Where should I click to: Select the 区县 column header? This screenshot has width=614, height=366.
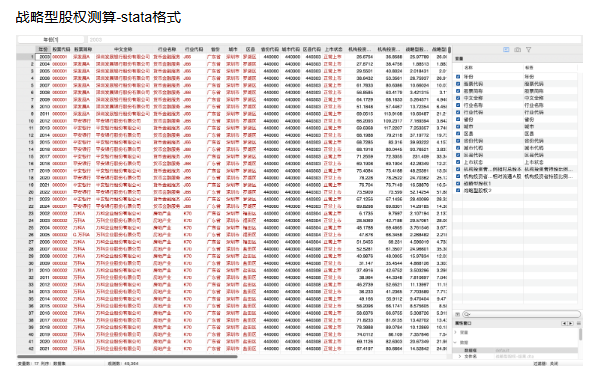tap(250, 49)
